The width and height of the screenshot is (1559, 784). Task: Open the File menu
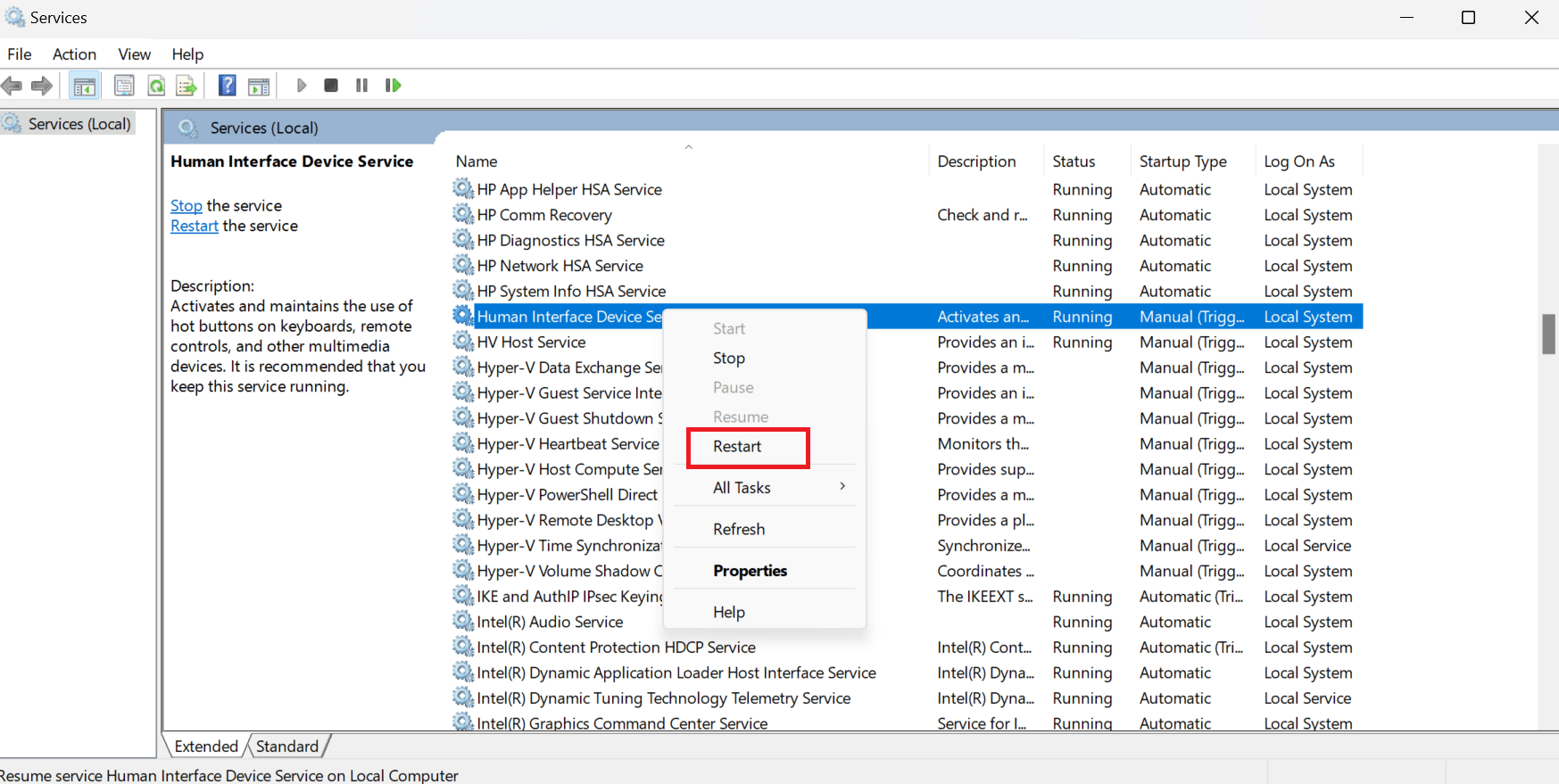20,54
